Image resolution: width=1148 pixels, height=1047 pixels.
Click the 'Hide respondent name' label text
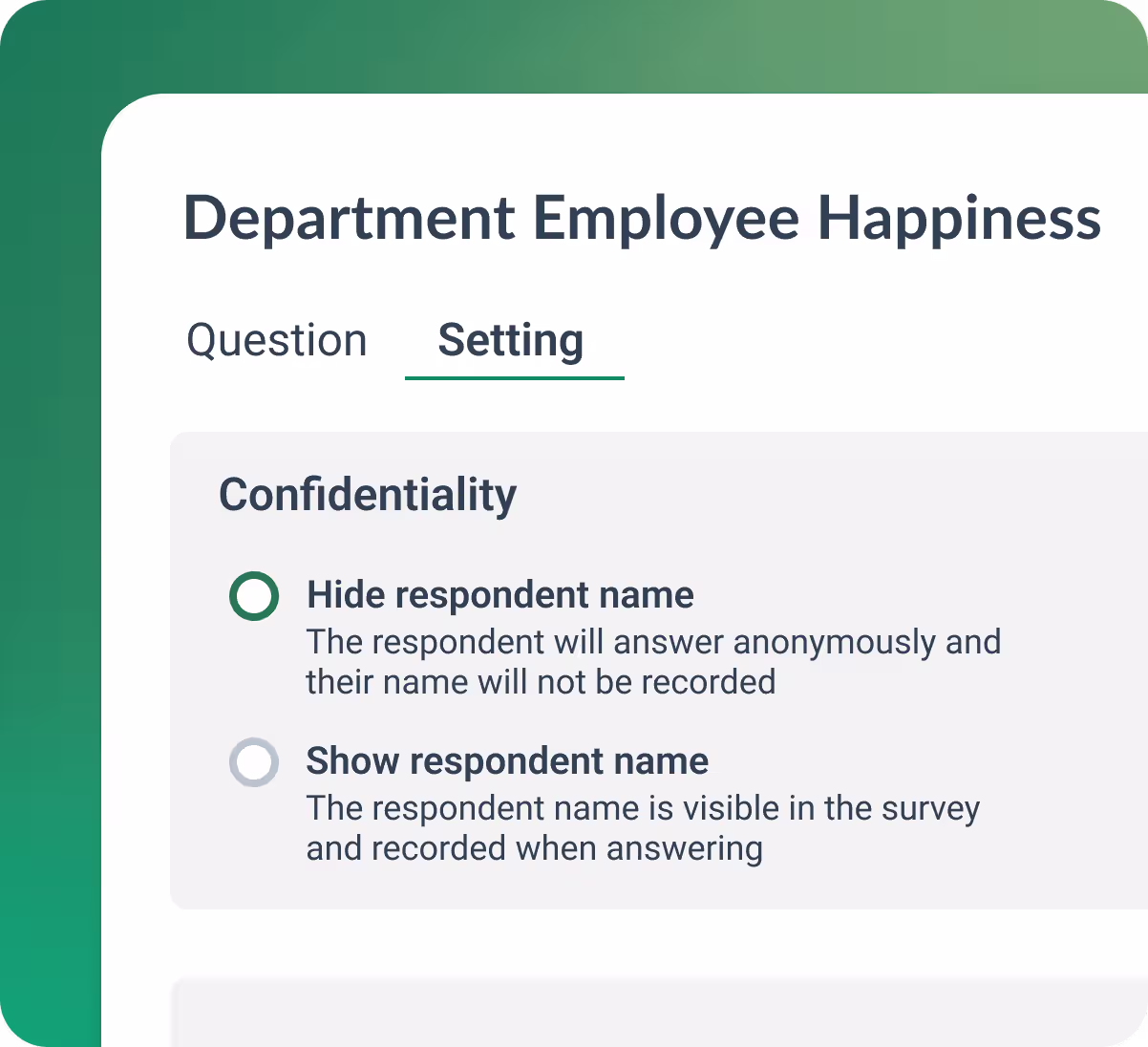[x=500, y=595]
